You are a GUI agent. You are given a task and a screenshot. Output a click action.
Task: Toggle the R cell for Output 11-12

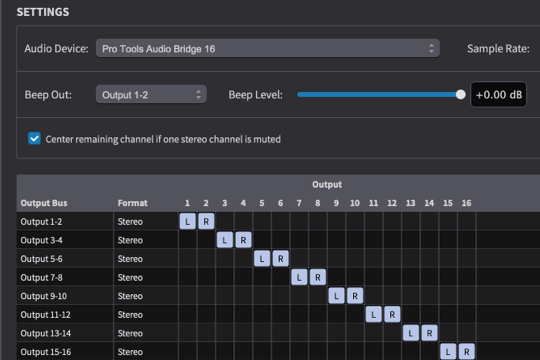pyautogui.click(x=392, y=314)
